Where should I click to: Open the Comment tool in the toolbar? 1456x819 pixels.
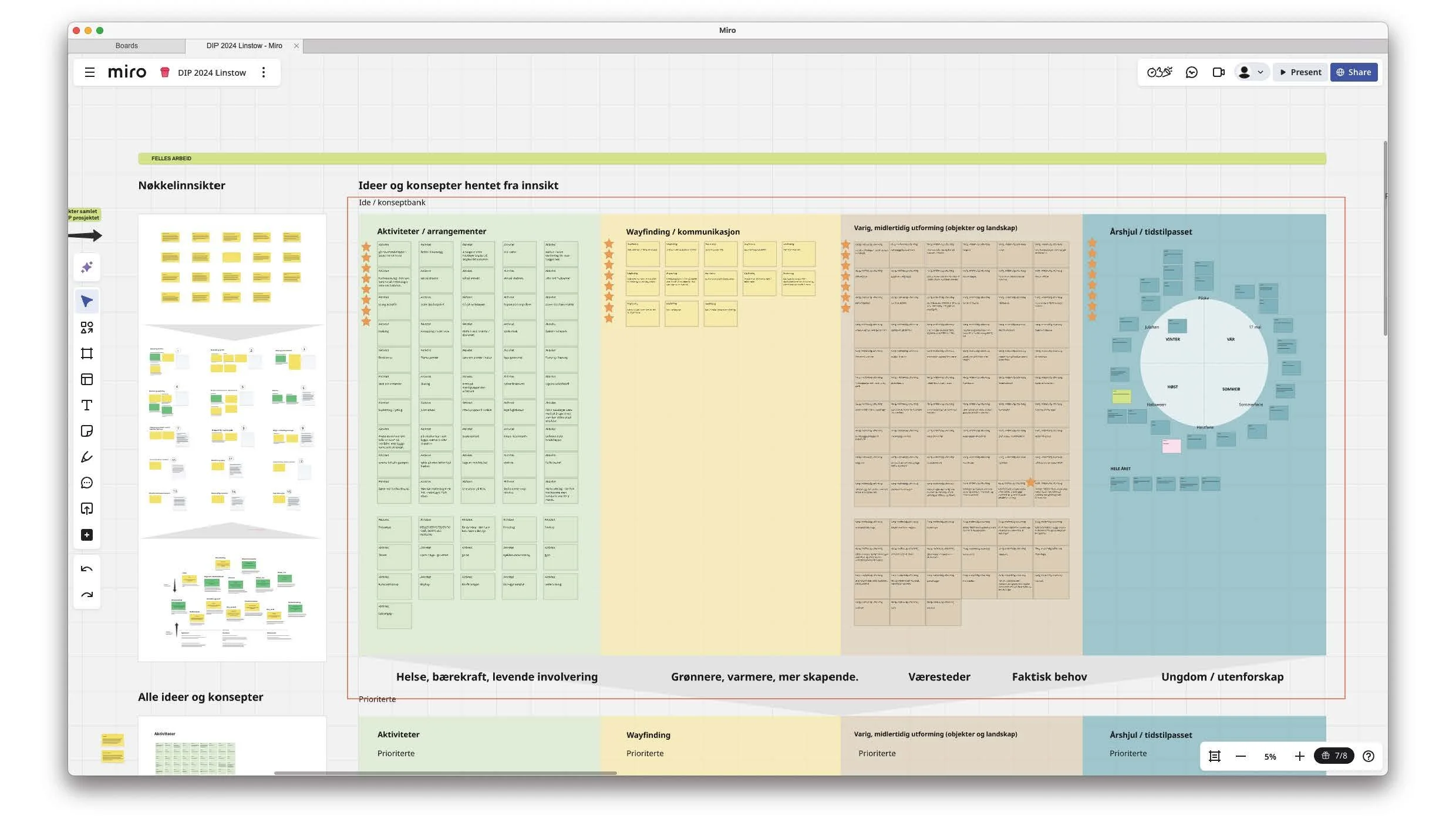[x=87, y=483]
